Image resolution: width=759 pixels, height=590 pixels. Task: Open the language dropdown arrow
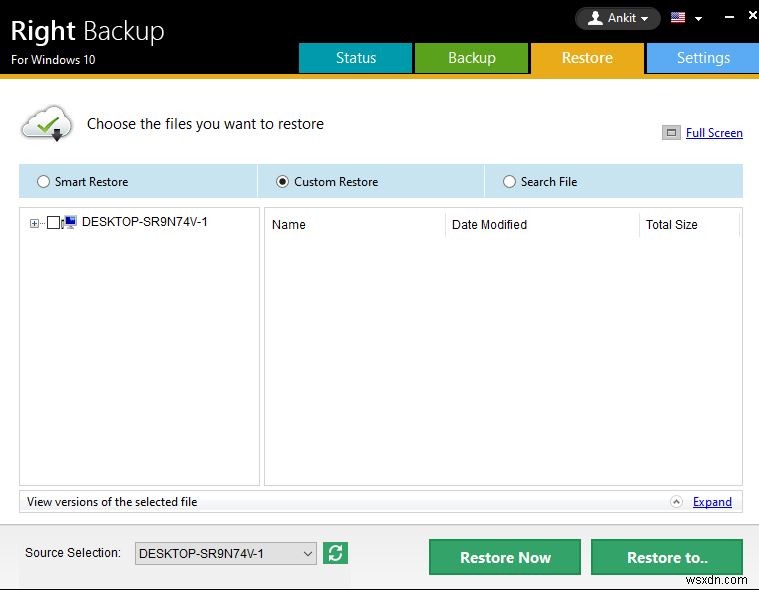coord(698,19)
